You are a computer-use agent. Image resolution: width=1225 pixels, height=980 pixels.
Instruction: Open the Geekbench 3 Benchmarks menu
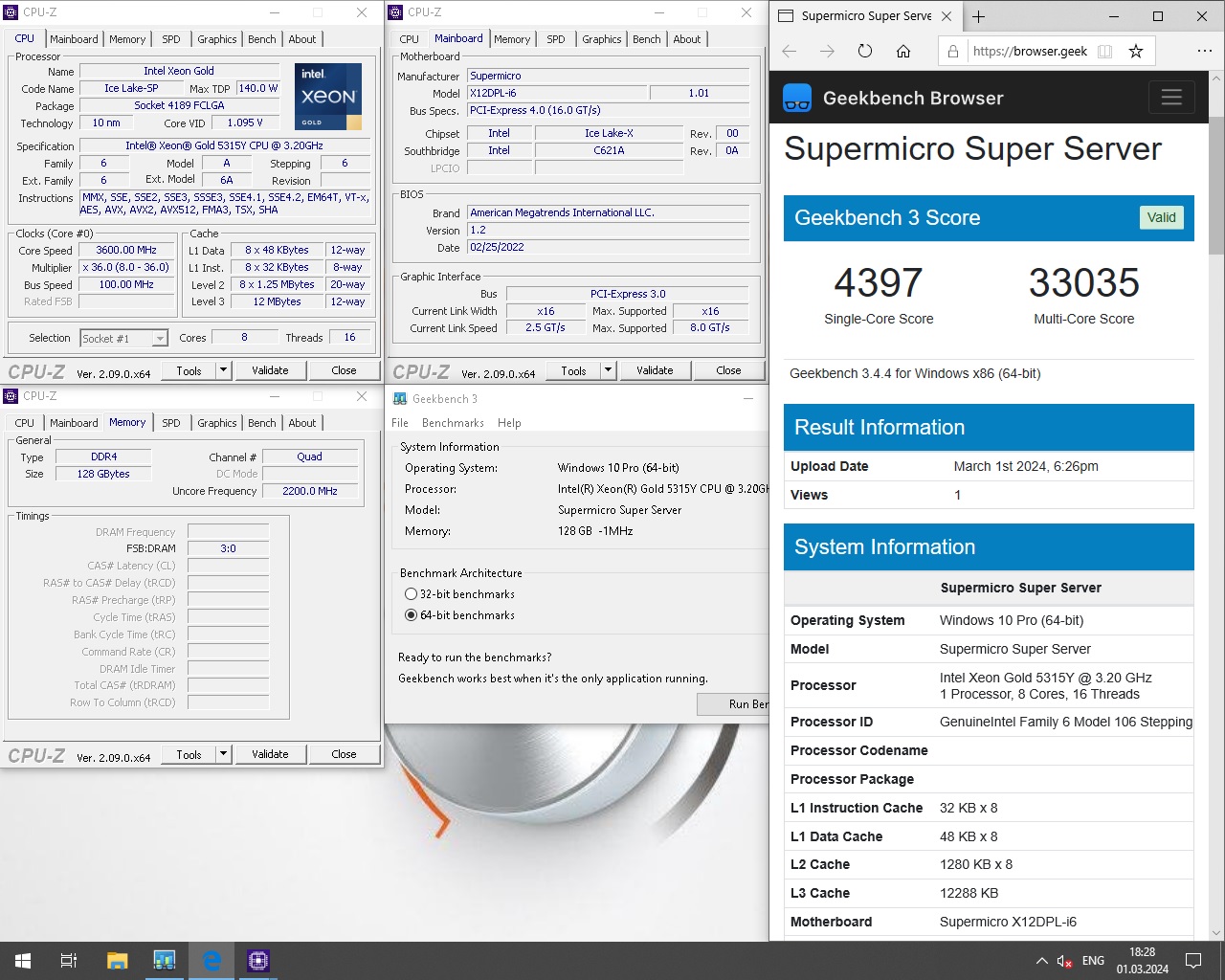coord(453,423)
